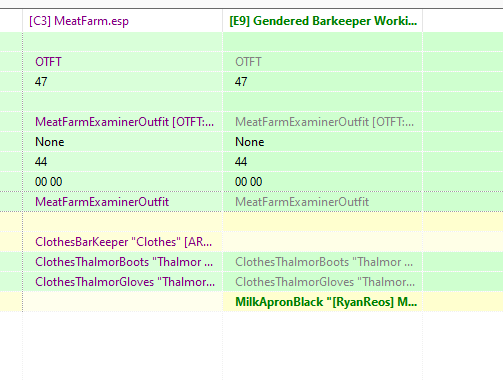The image size is (503, 380).
Task: Select the [E9] Gendered Barkeeper Worki... column header
Action: click(x=322, y=21)
